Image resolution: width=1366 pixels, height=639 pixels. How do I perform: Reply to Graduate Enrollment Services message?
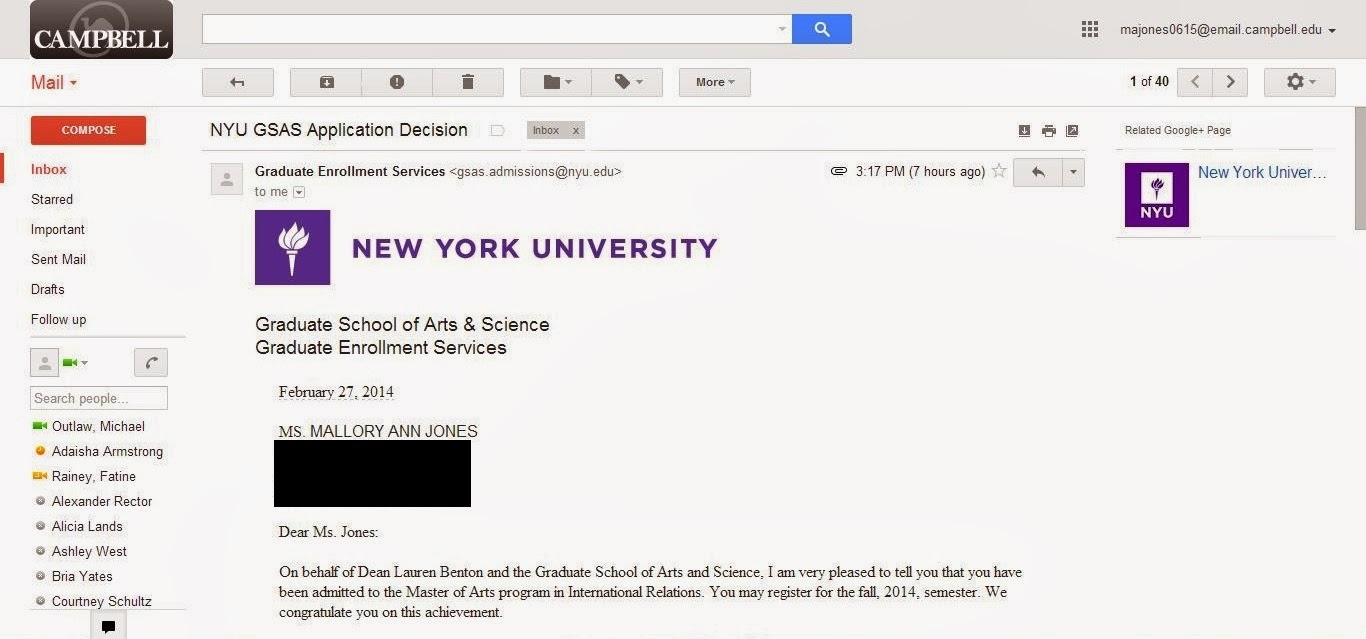click(x=1038, y=172)
